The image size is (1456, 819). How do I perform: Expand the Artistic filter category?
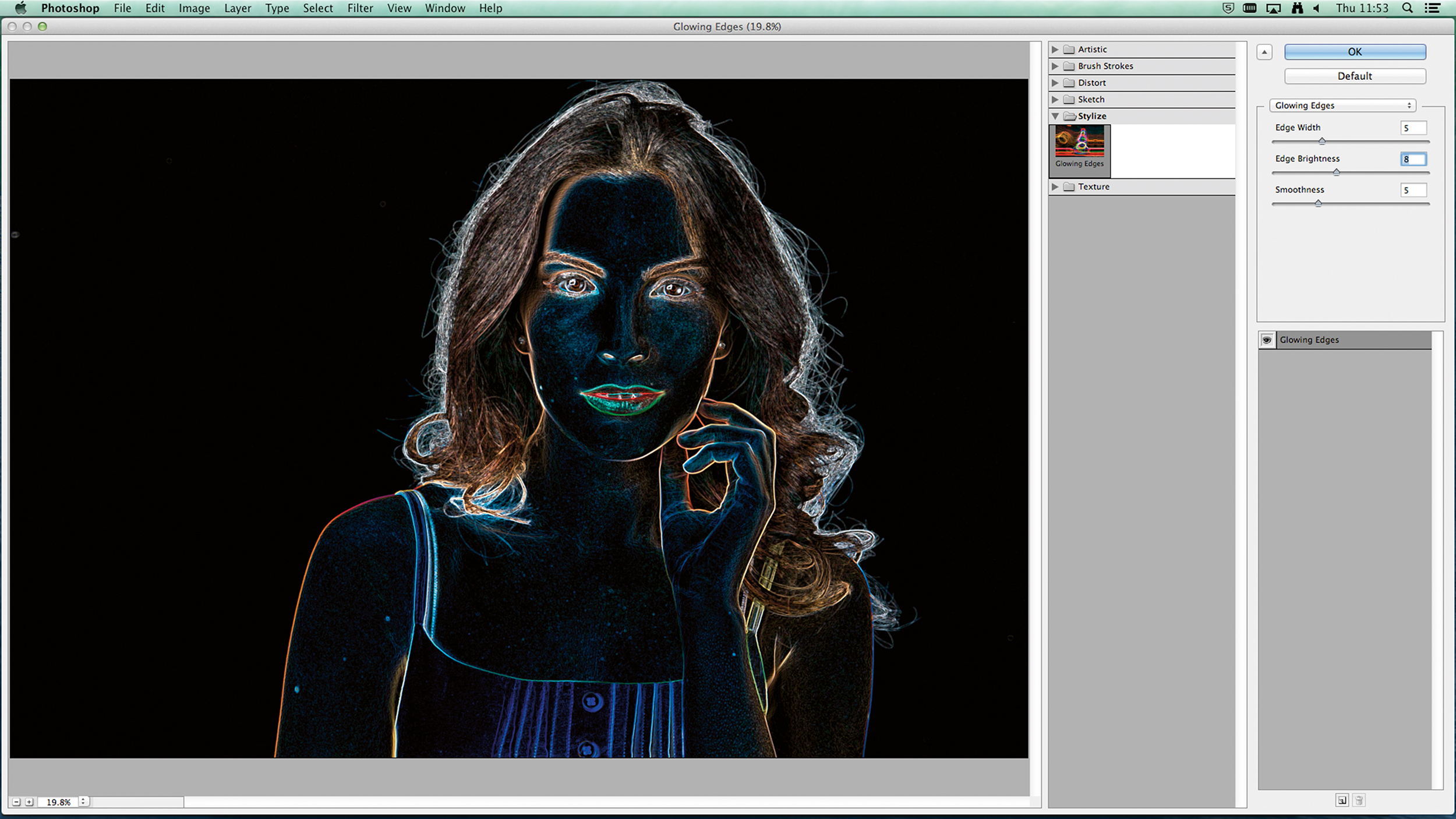[1057, 48]
